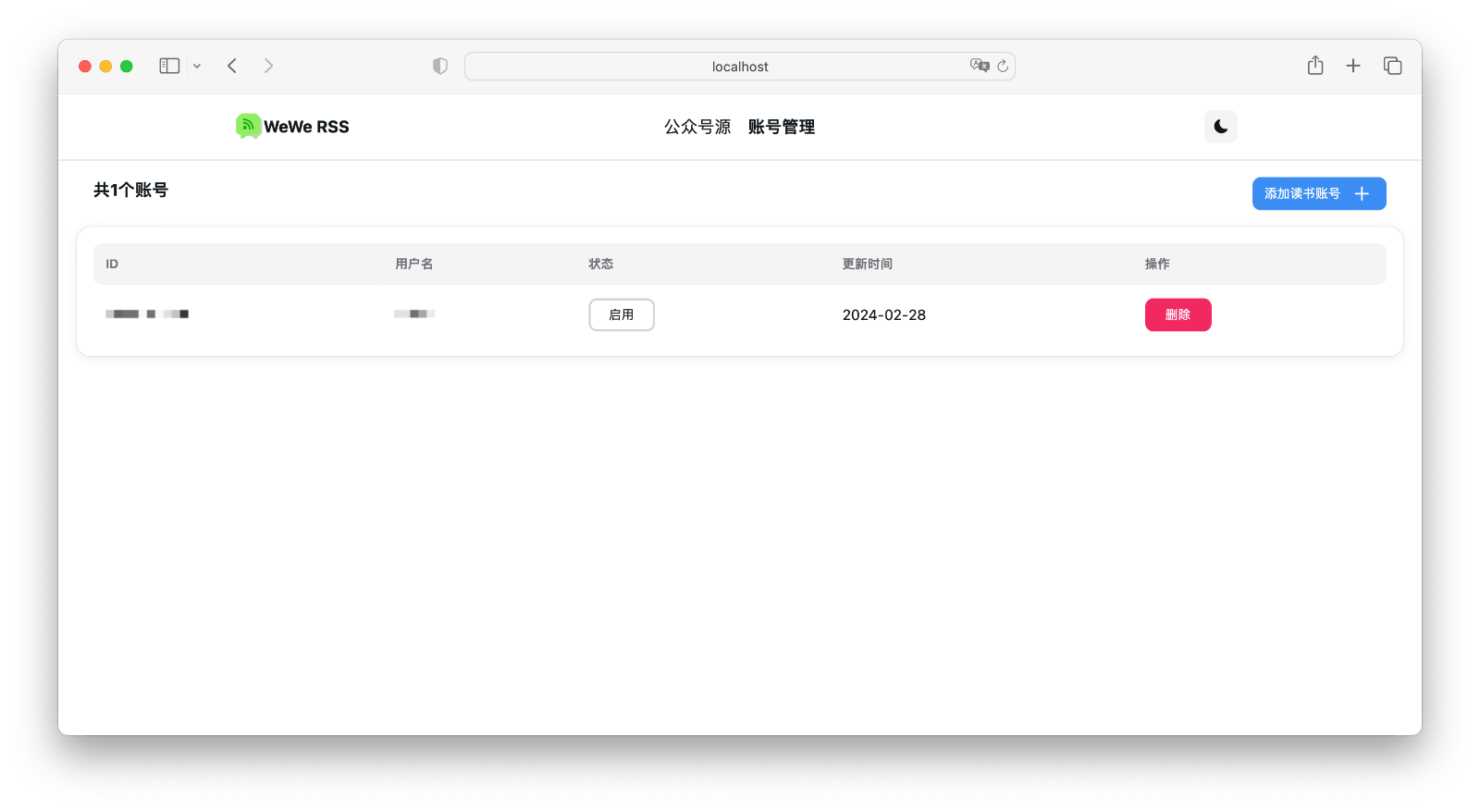Click the 状态 column header

pos(601,264)
